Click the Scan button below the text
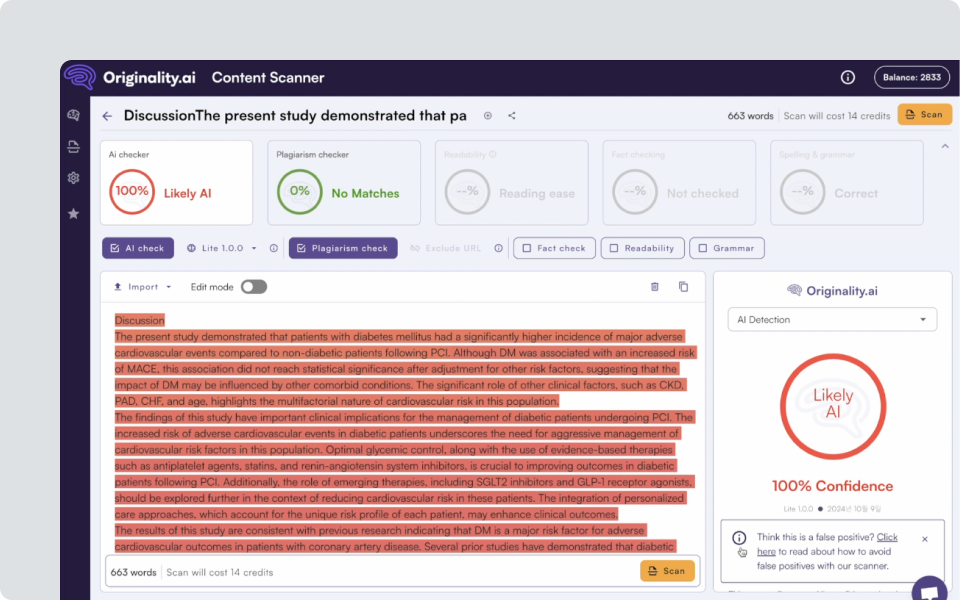This screenshot has width=960, height=600. tap(667, 571)
